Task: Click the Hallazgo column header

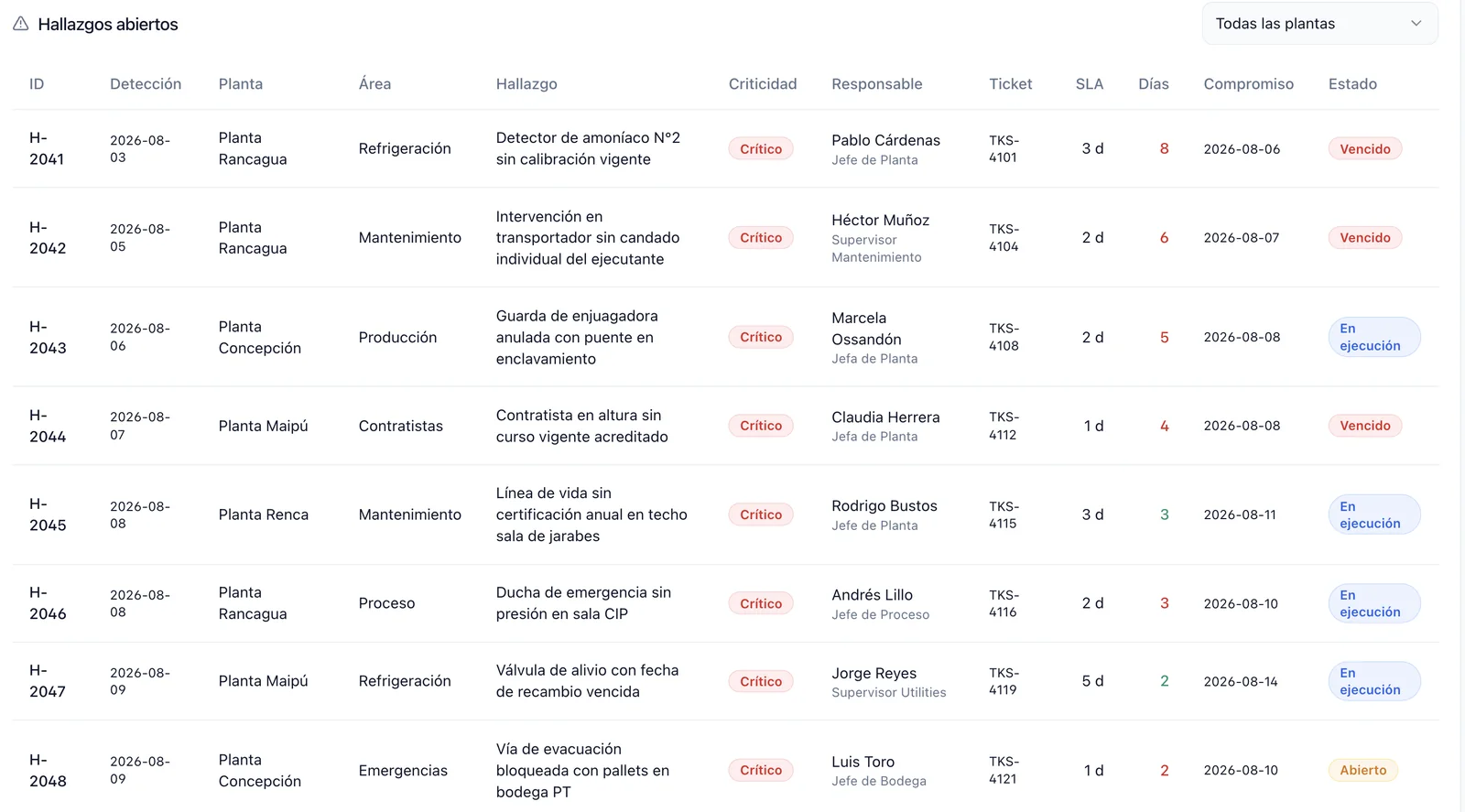Action: [526, 84]
